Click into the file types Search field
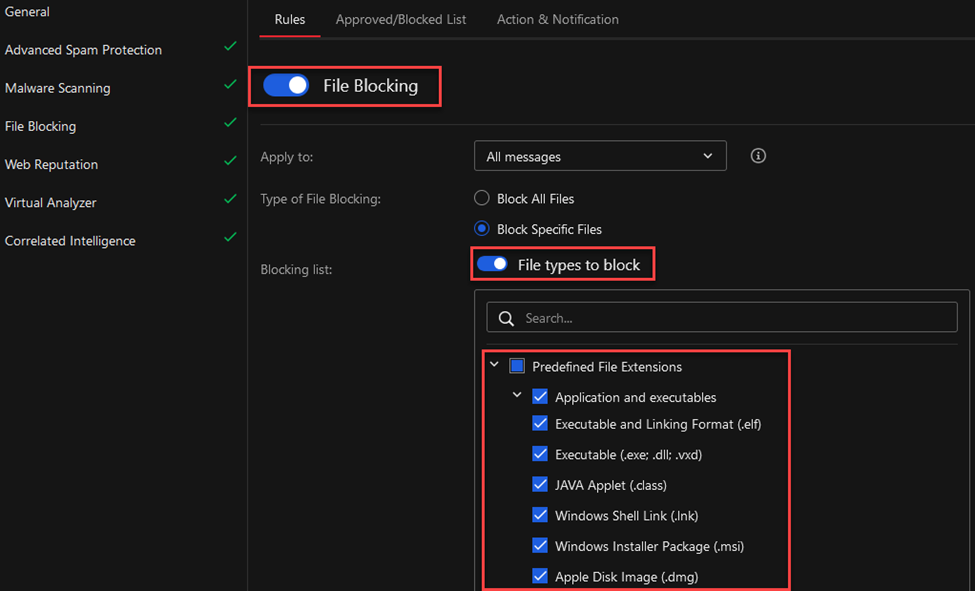Screen dimensions: 975x591 tap(722, 317)
